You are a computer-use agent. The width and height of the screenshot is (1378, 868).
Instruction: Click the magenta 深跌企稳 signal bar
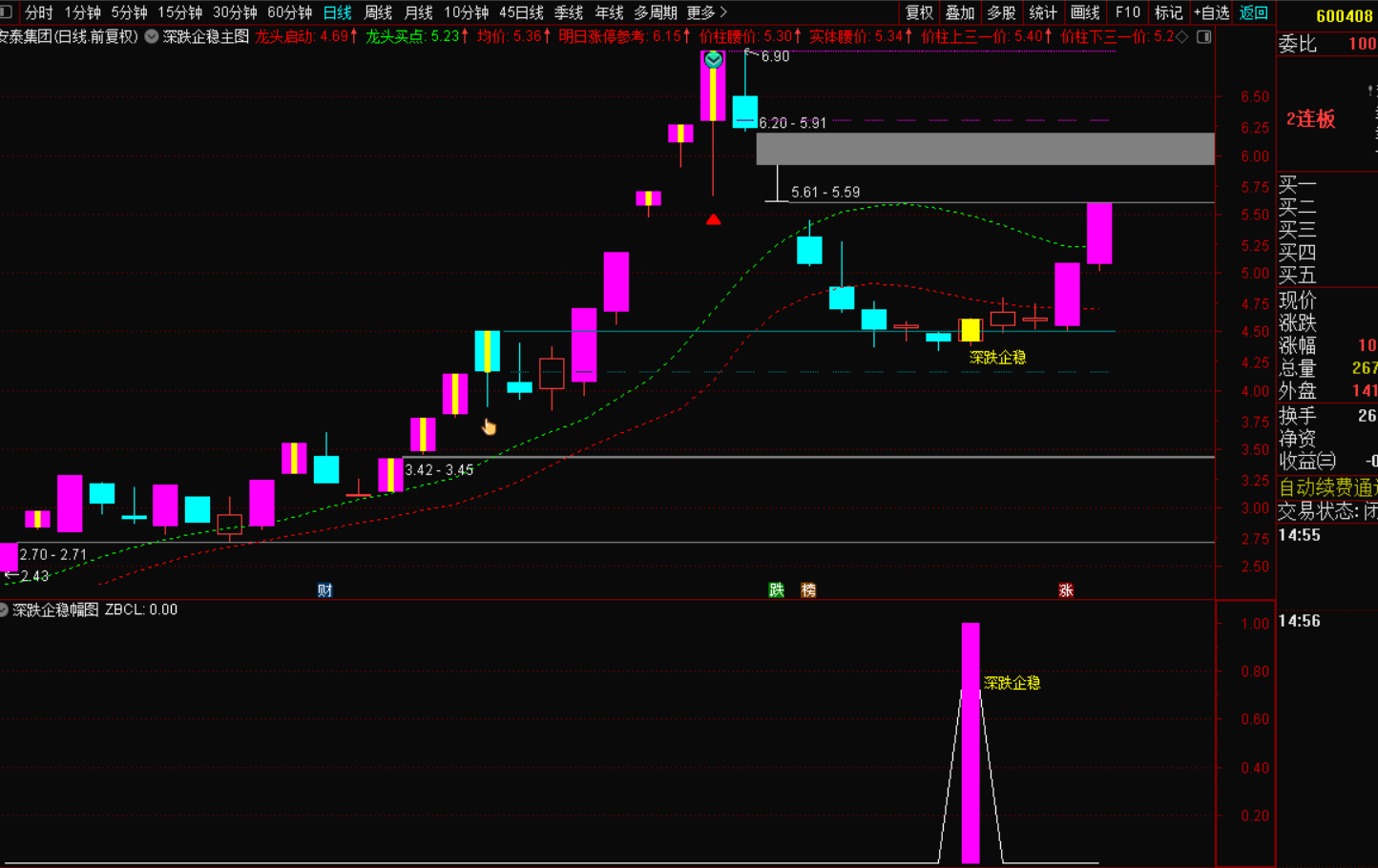tap(971, 742)
